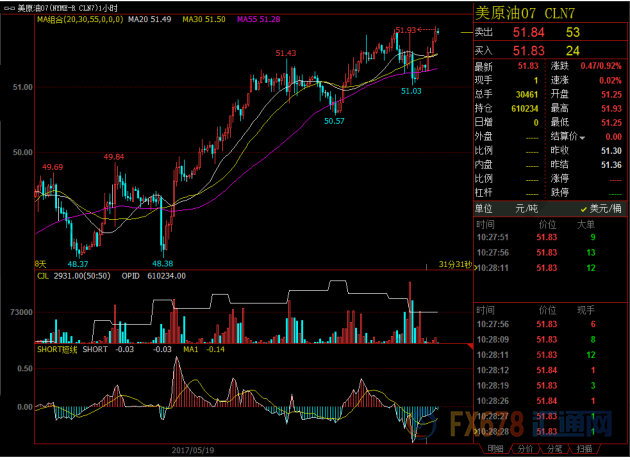The image size is (630, 460).
Task: Click the 速涨 value 0.02%
Action: pos(610,80)
